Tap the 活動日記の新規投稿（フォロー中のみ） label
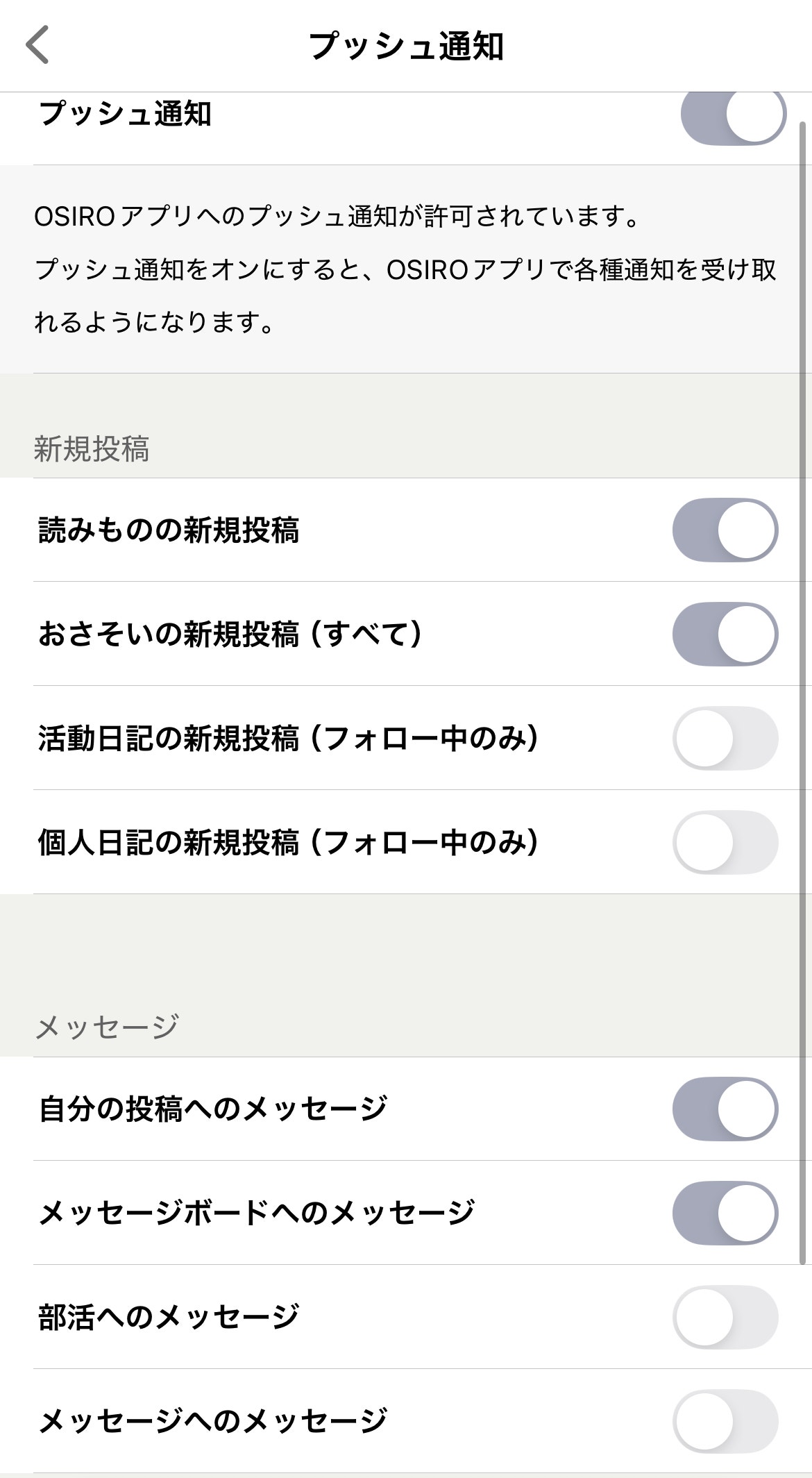 point(289,739)
